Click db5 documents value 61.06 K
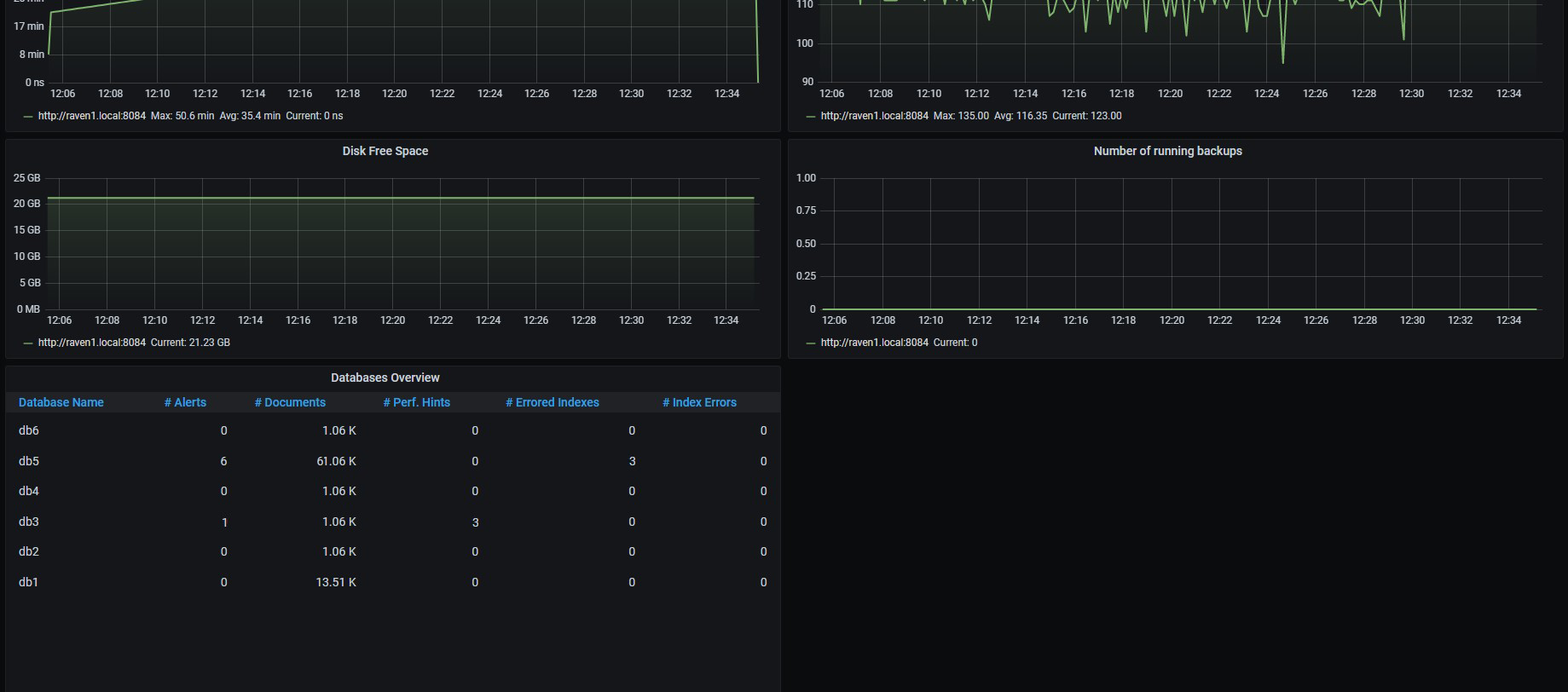The height and width of the screenshot is (692, 1568). (336, 461)
